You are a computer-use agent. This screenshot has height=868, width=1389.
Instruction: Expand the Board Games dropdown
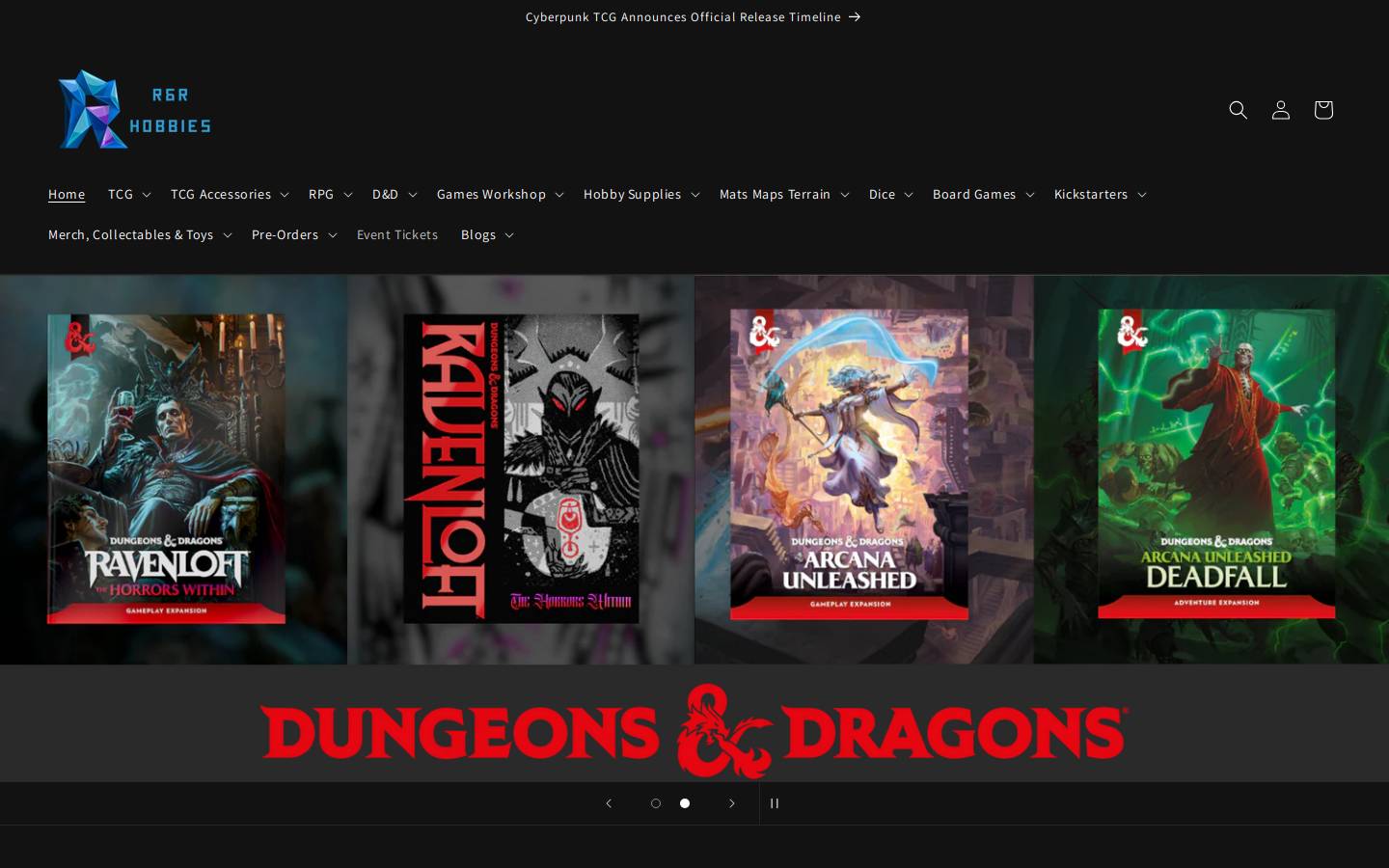984,195
